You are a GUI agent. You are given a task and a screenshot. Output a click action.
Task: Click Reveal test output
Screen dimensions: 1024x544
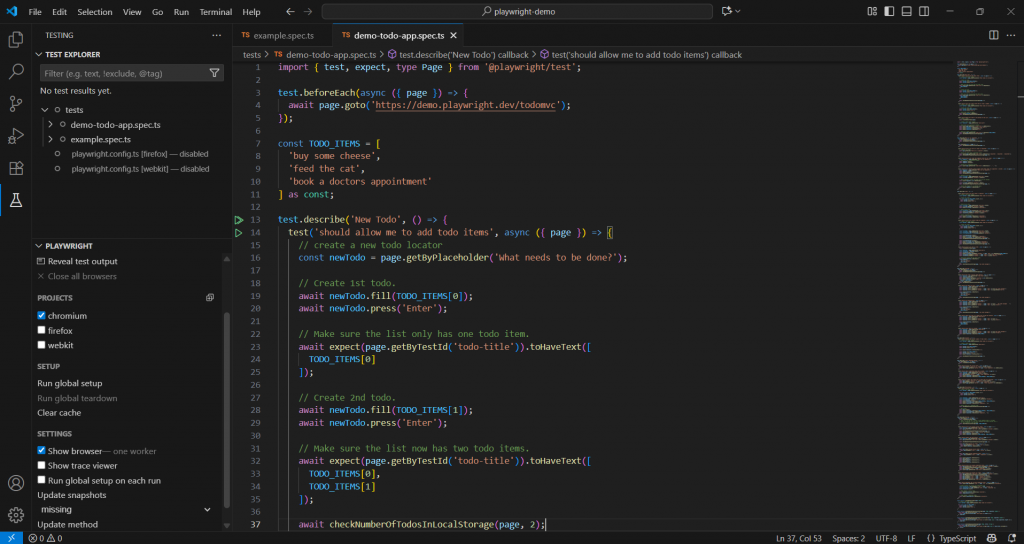[x=82, y=261]
